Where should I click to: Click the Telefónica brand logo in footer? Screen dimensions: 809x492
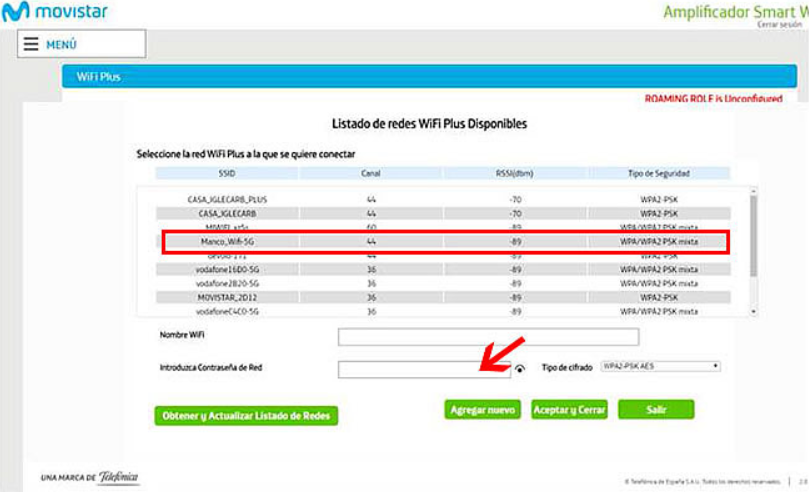[118, 477]
